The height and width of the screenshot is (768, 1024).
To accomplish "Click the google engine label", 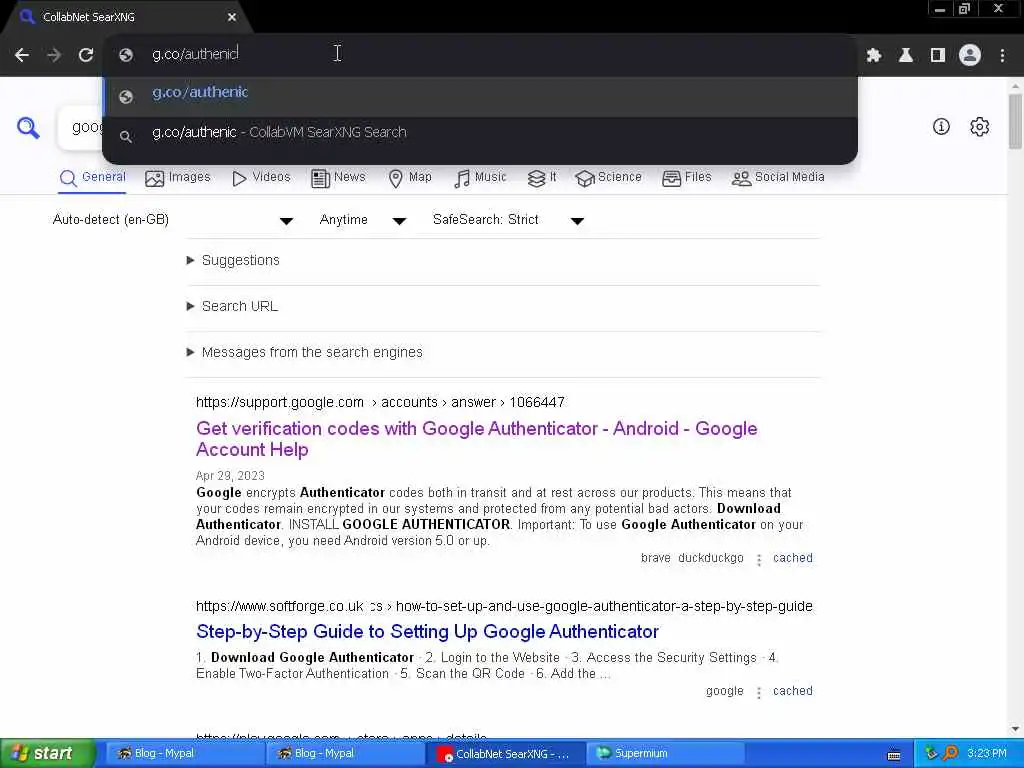I will click(x=724, y=692).
